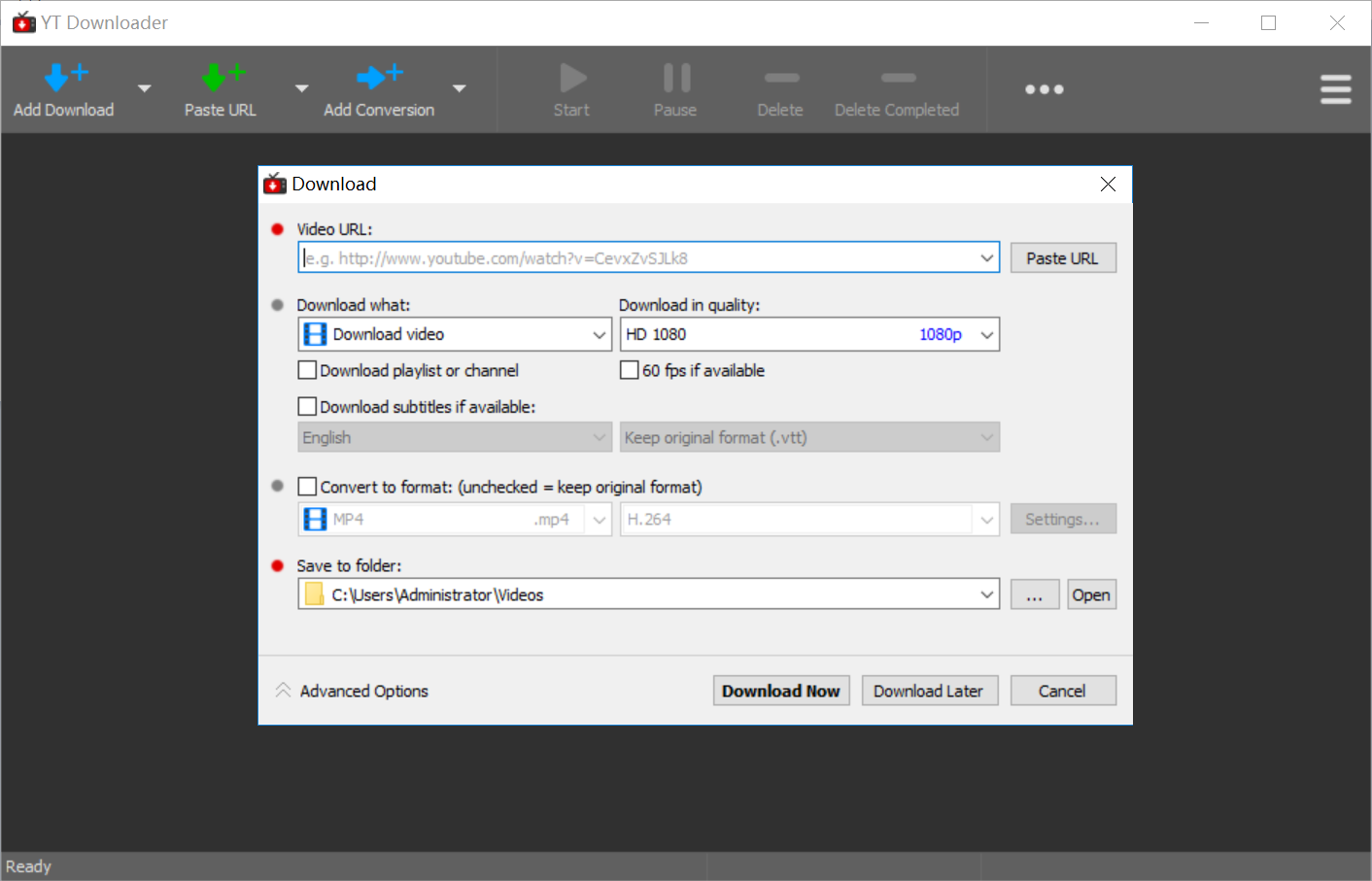Image resolution: width=1372 pixels, height=881 pixels.
Task: Open the English subtitle language dropdown
Action: click(x=455, y=437)
